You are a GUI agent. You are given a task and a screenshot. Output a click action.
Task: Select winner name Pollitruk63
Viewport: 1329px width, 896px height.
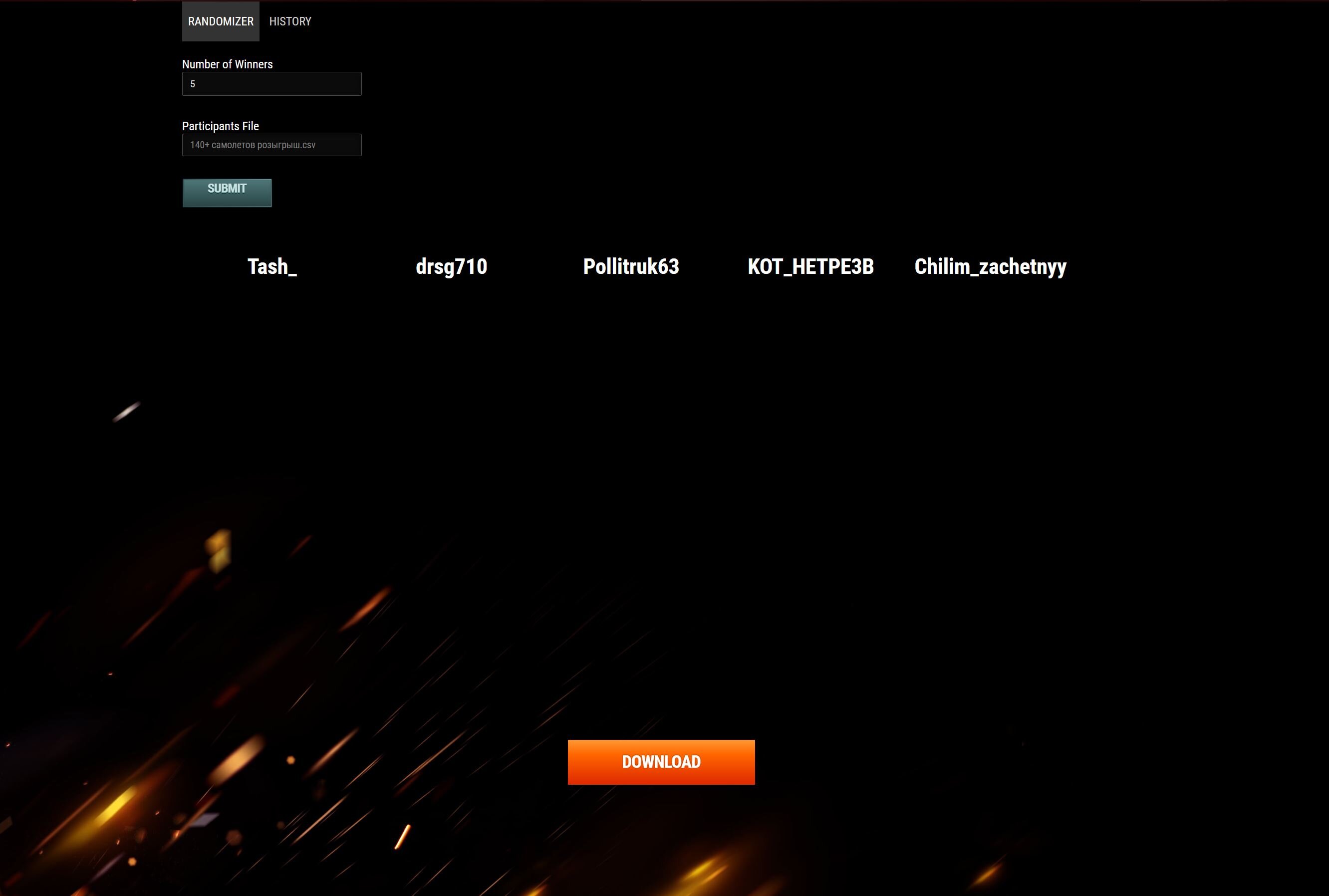[631, 267]
